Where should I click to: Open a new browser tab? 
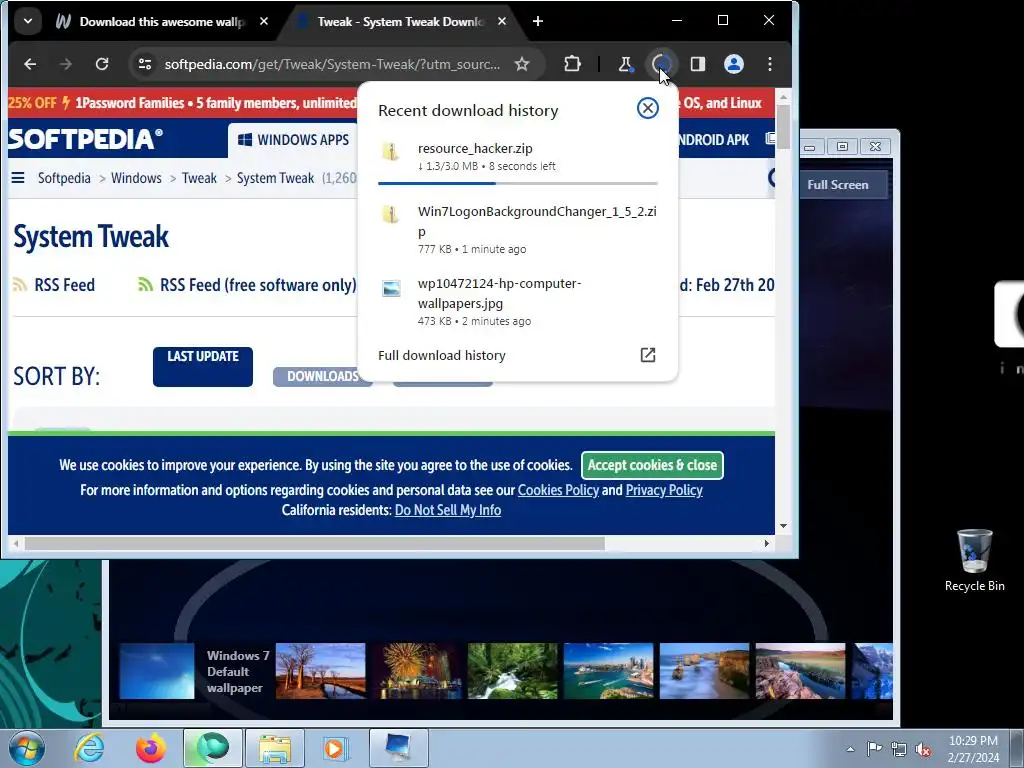[x=537, y=21]
